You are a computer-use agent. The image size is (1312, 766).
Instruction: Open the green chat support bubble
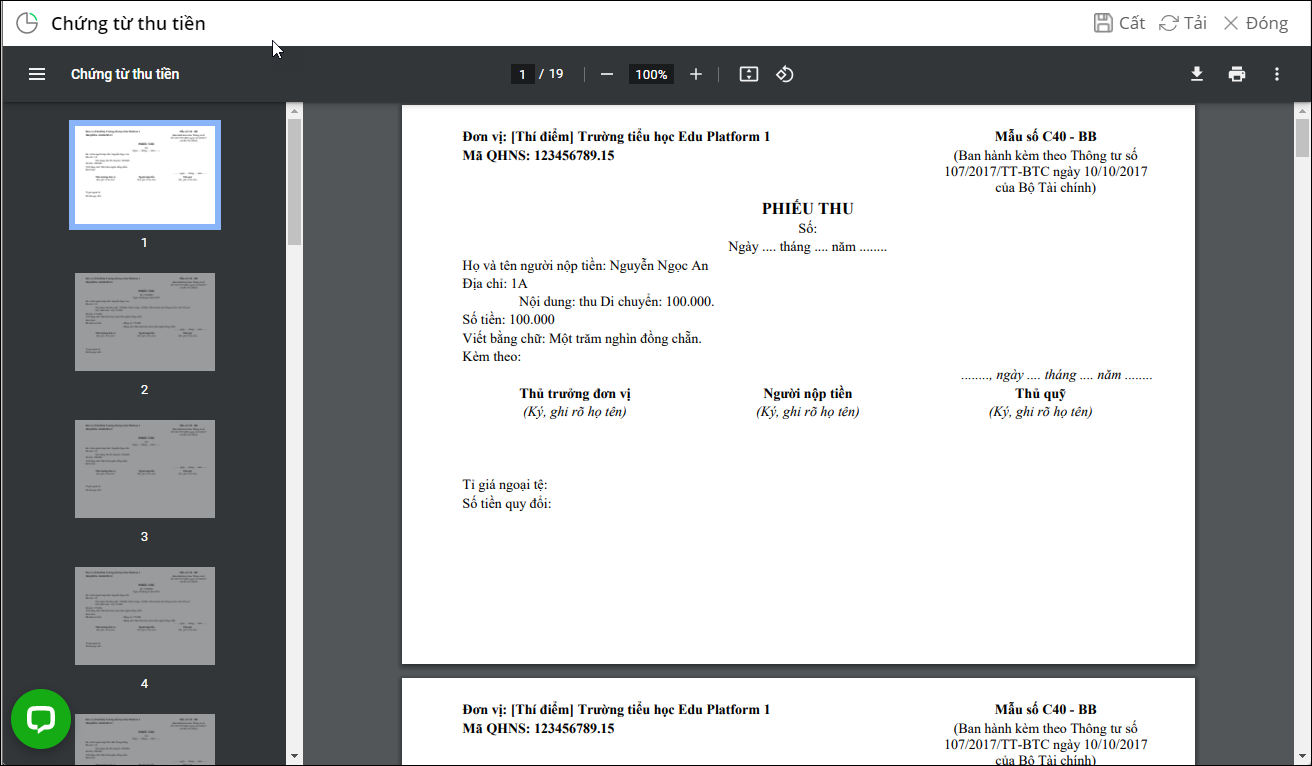(x=41, y=719)
